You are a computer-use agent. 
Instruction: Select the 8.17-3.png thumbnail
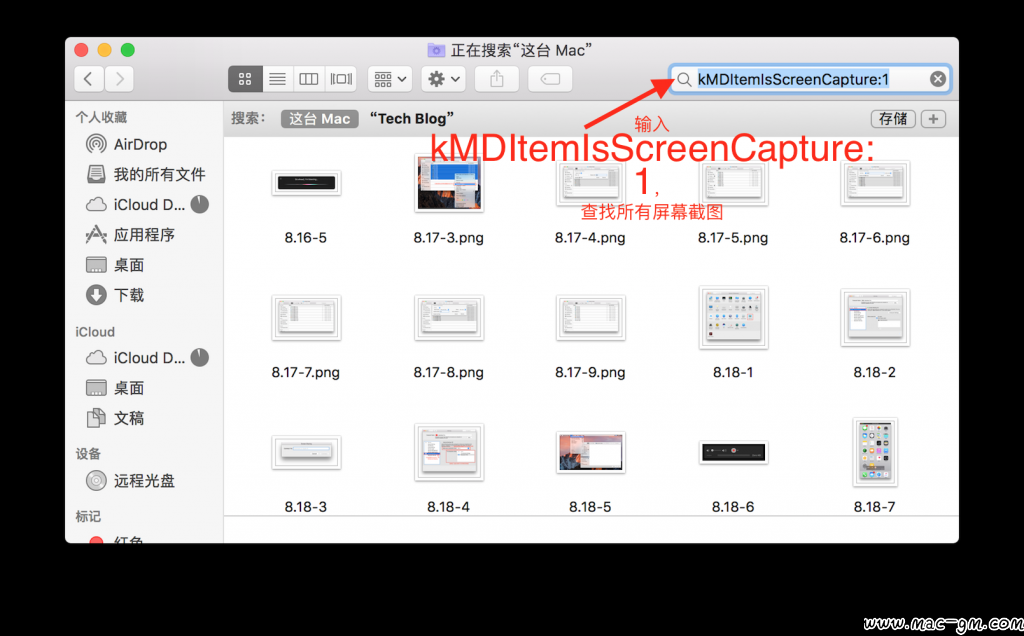click(x=449, y=184)
